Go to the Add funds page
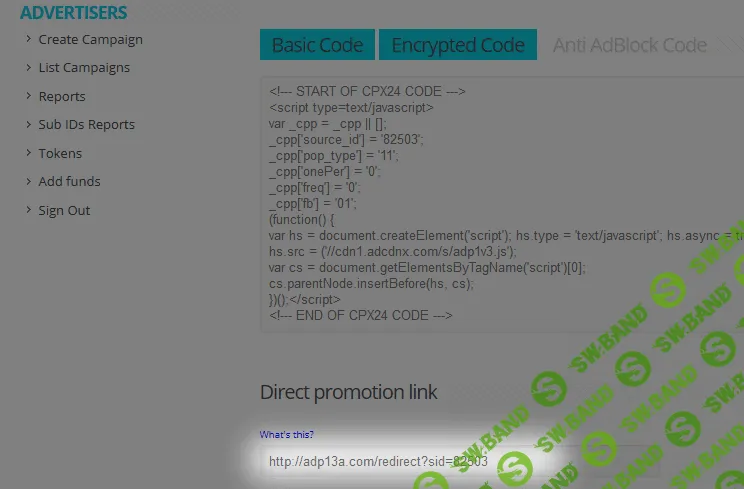 (x=69, y=182)
